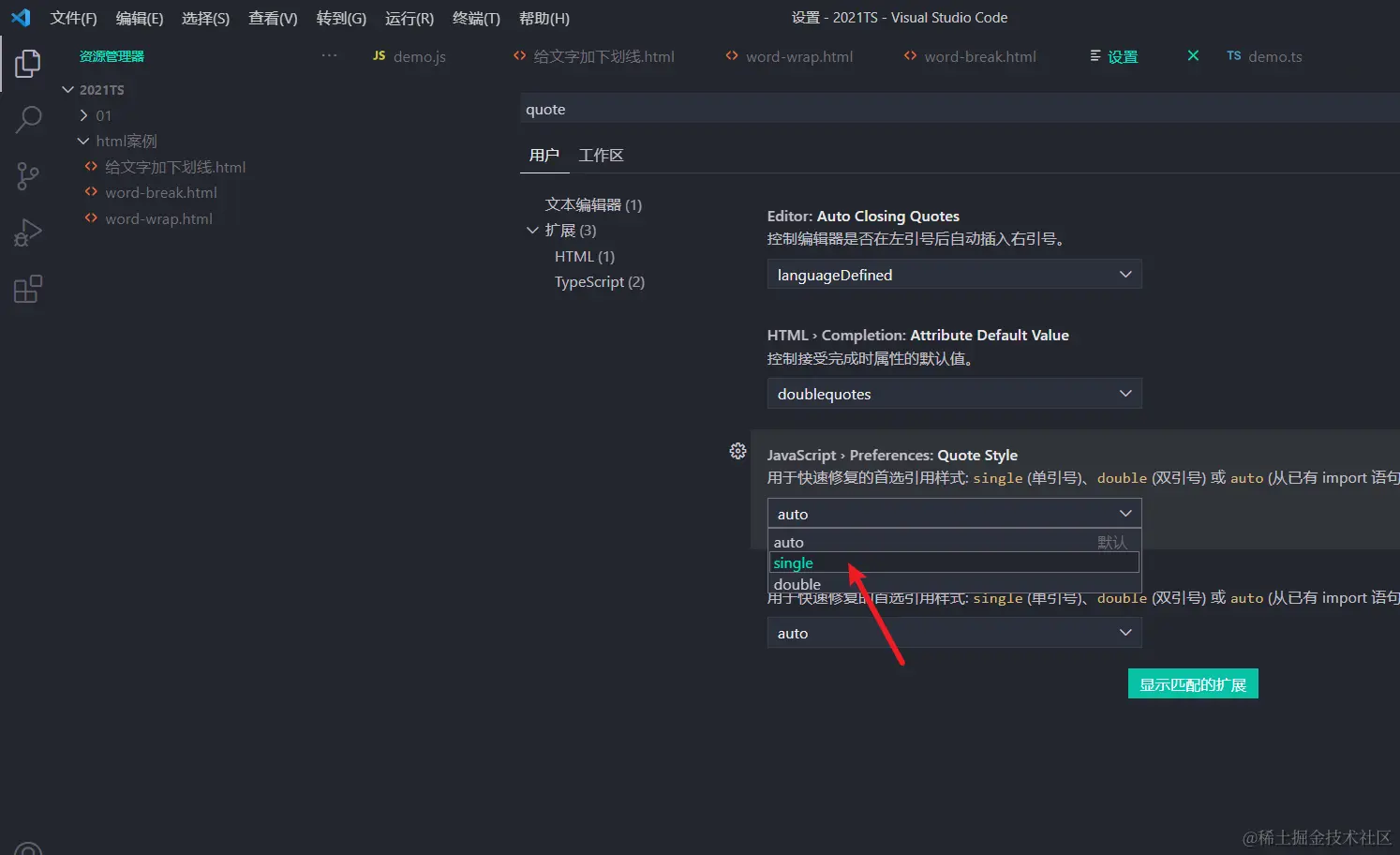Switch to demo.js tab
The height and width of the screenshot is (855, 1400).
click(x=410, y=56)
